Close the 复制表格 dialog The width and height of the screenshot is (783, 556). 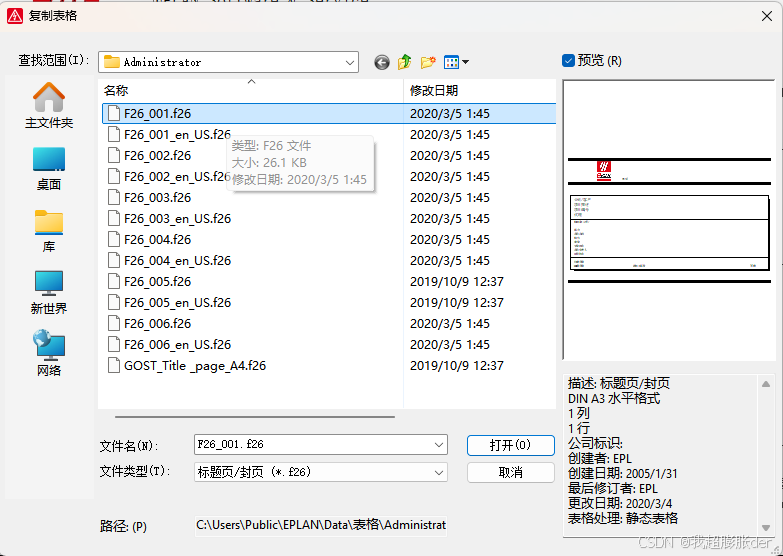(767, 16)
